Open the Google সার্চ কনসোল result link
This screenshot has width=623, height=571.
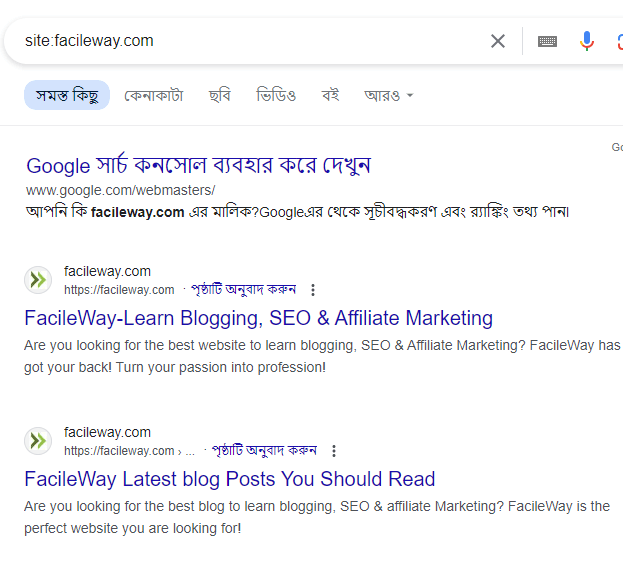click(x=198, y=165)
